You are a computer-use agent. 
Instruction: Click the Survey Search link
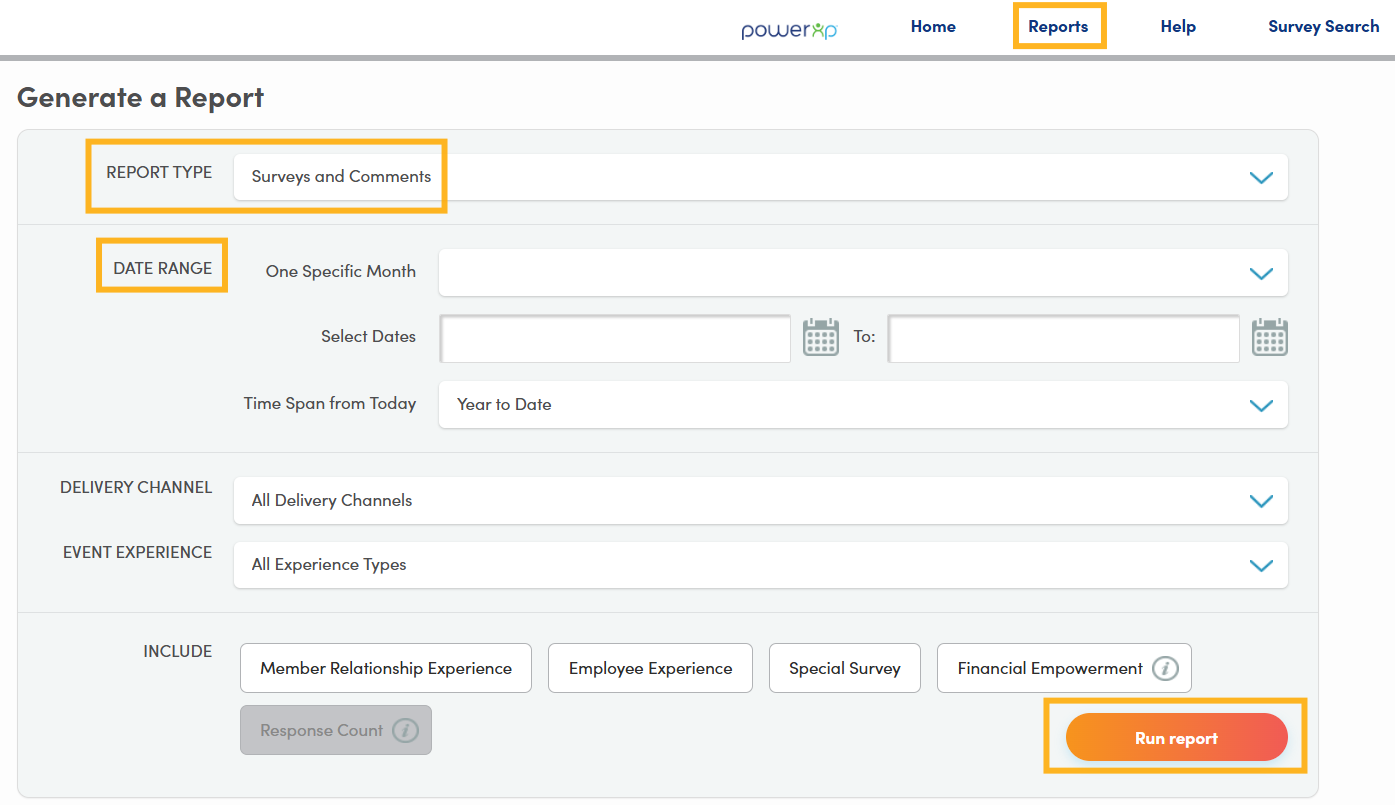pyautogui.click(x=1323, y=27)
